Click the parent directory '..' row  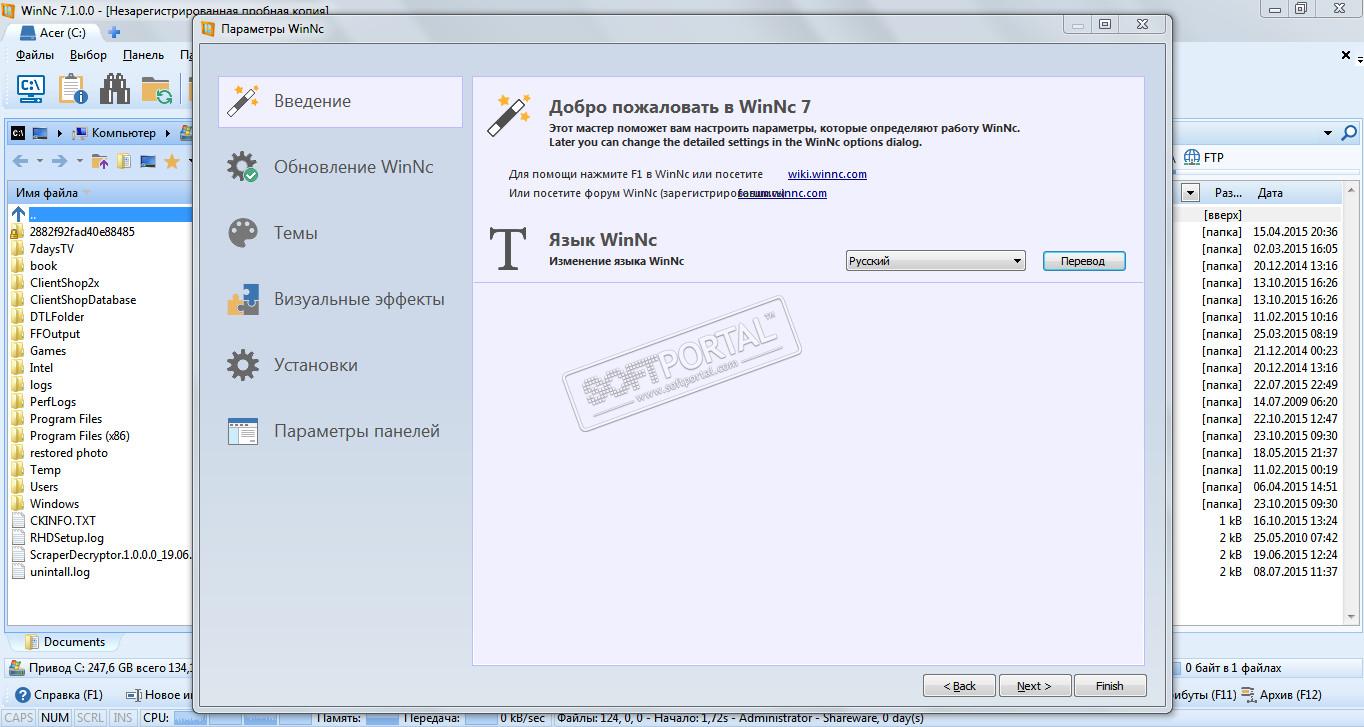100,214
